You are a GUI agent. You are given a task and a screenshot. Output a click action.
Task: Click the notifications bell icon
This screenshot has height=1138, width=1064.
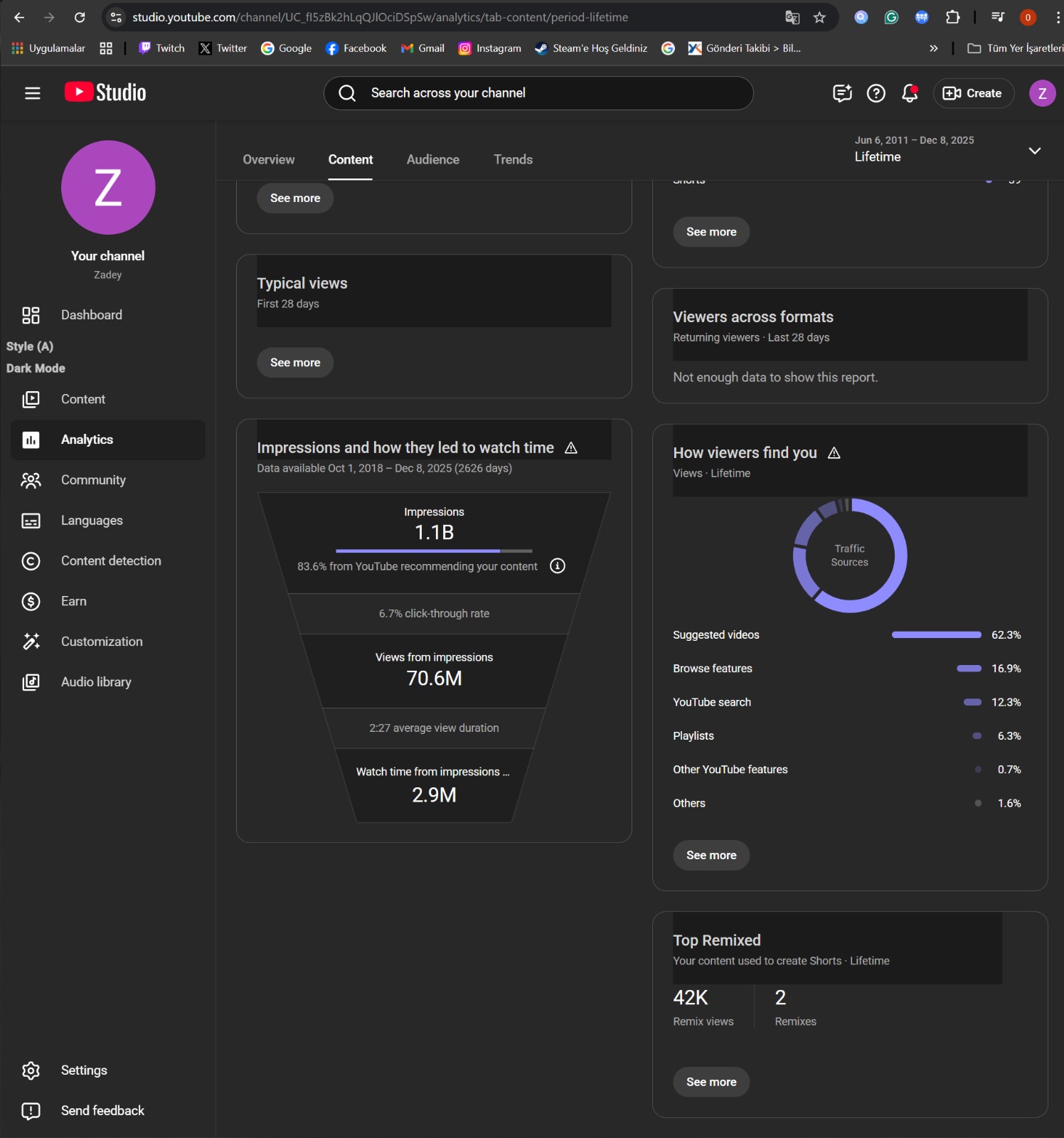click(909, 93)
